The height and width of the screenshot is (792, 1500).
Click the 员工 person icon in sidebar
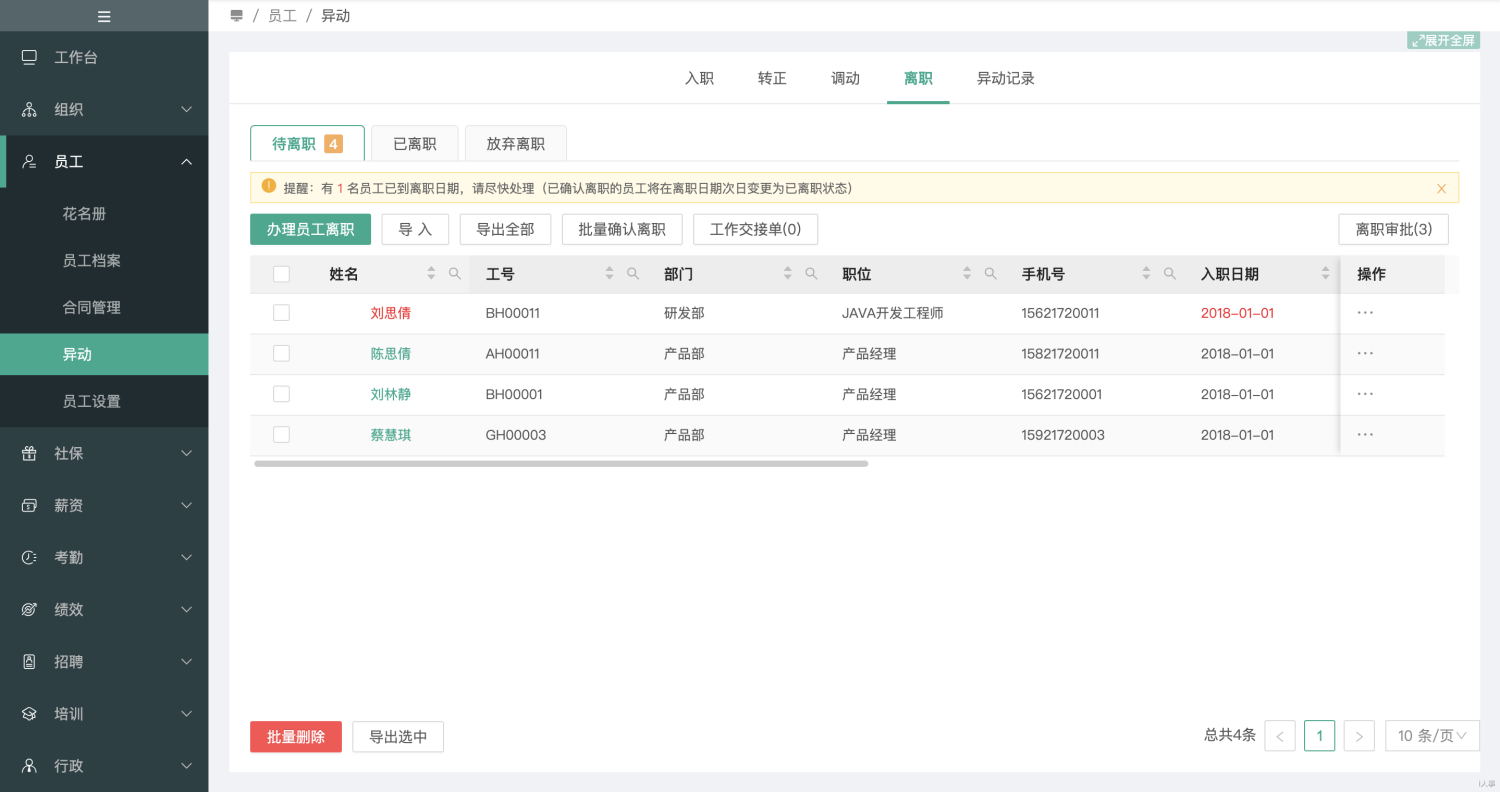click(x=29, y=161)
